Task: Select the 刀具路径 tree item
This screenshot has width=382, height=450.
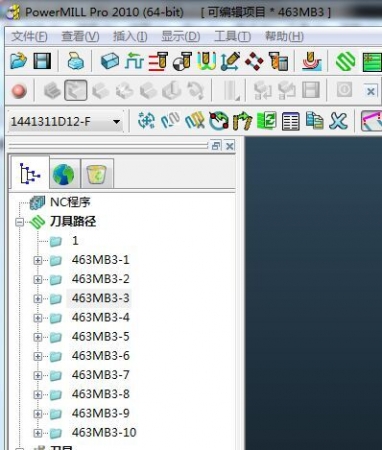Action: (73, 221)
